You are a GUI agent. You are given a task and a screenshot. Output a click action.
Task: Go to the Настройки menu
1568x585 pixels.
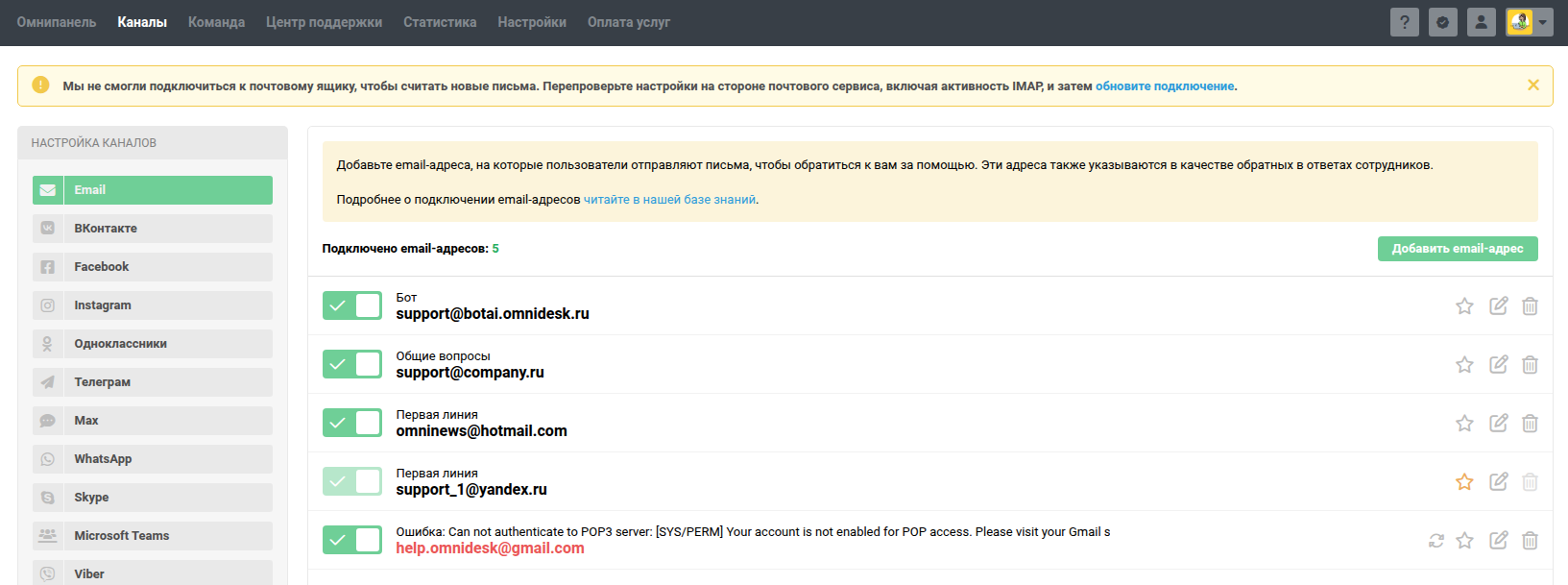click(x=531, y=22)
